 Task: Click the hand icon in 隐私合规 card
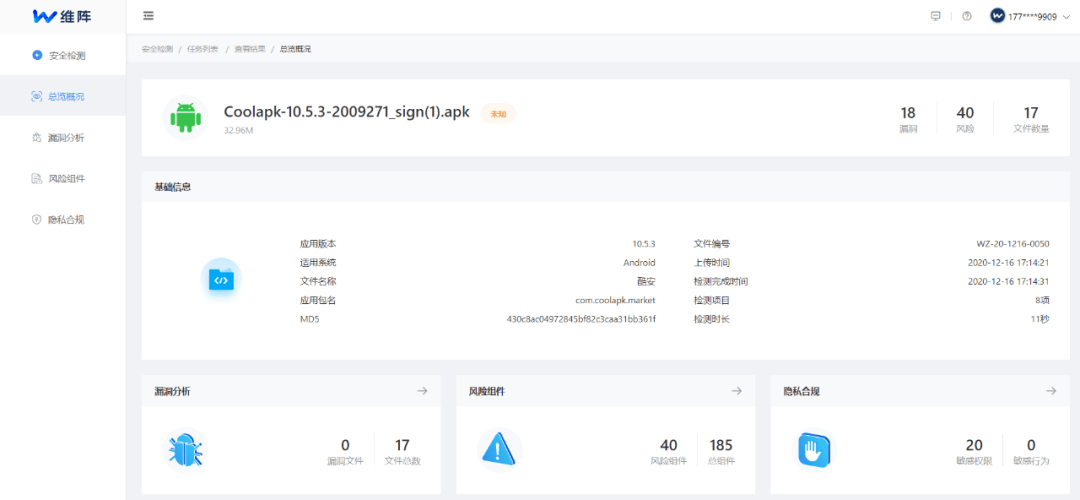click(x=813, y=450)
